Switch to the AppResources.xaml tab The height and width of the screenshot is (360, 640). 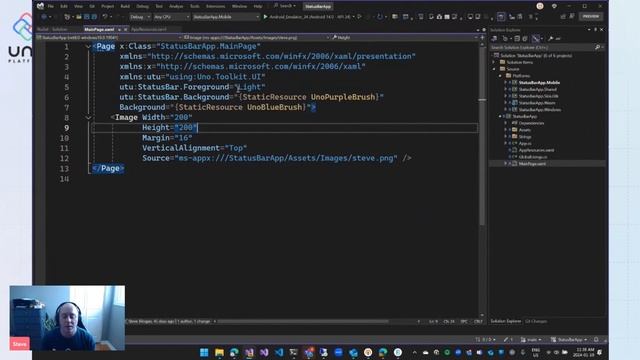pyautogui.click(x=149, y=29)
